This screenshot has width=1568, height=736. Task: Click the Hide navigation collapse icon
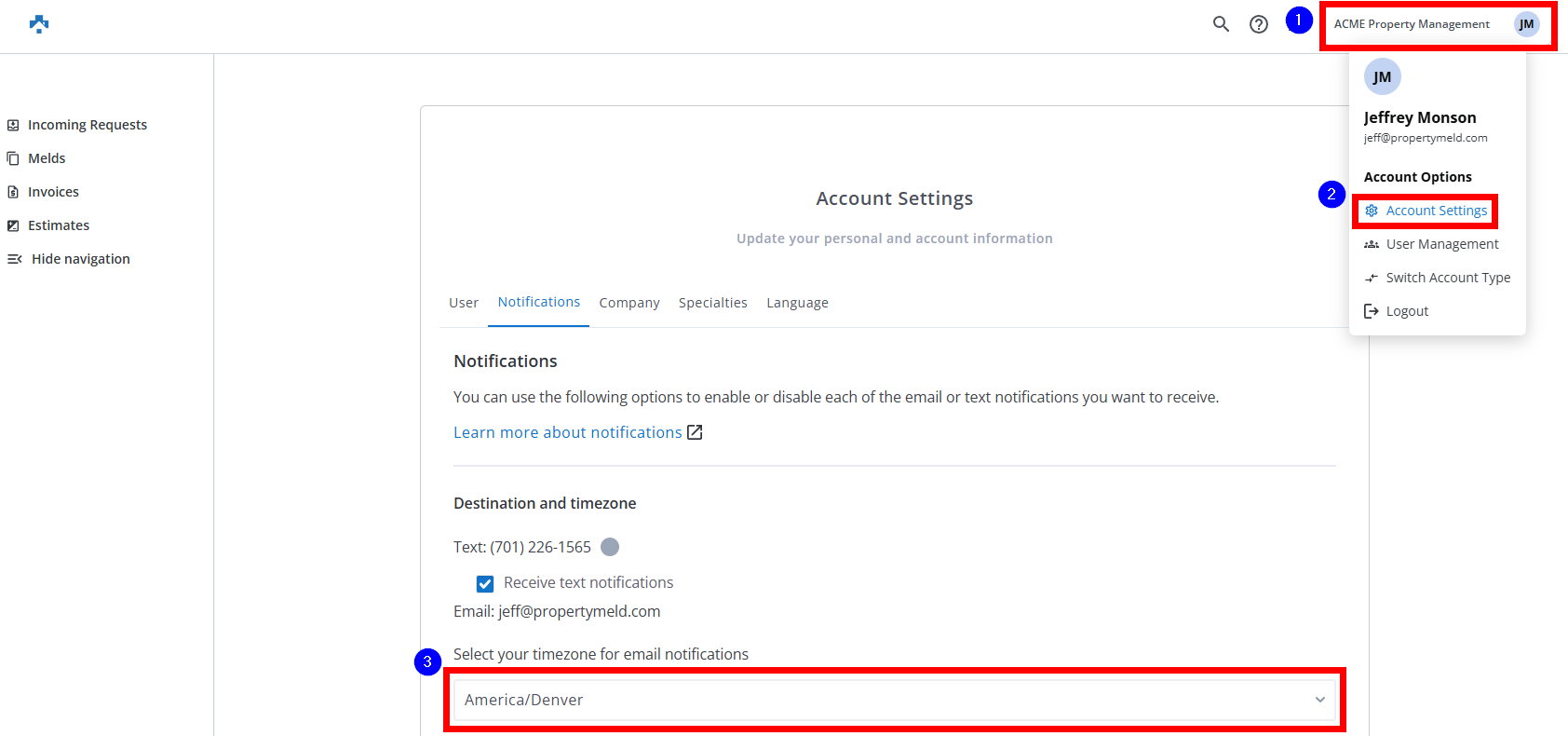coord(15,259)
